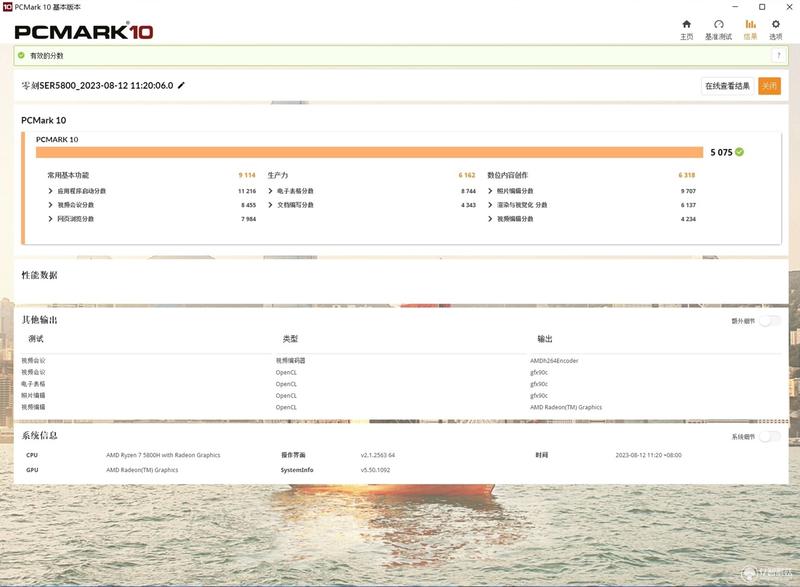
Task: Click the 输出 column header
Action: tap(545, 339)
